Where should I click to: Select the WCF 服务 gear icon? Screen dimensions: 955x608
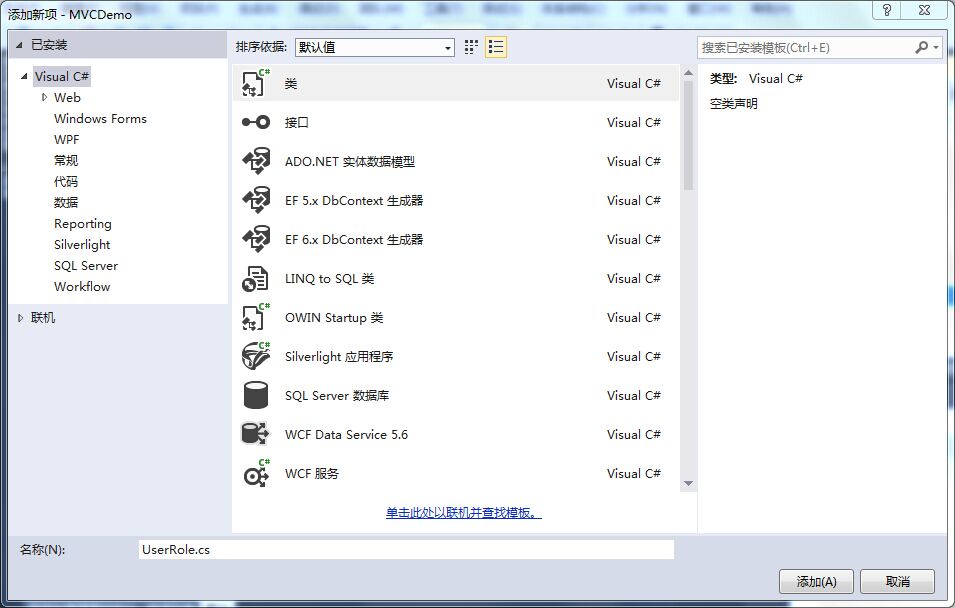click(x=256, y=473)
